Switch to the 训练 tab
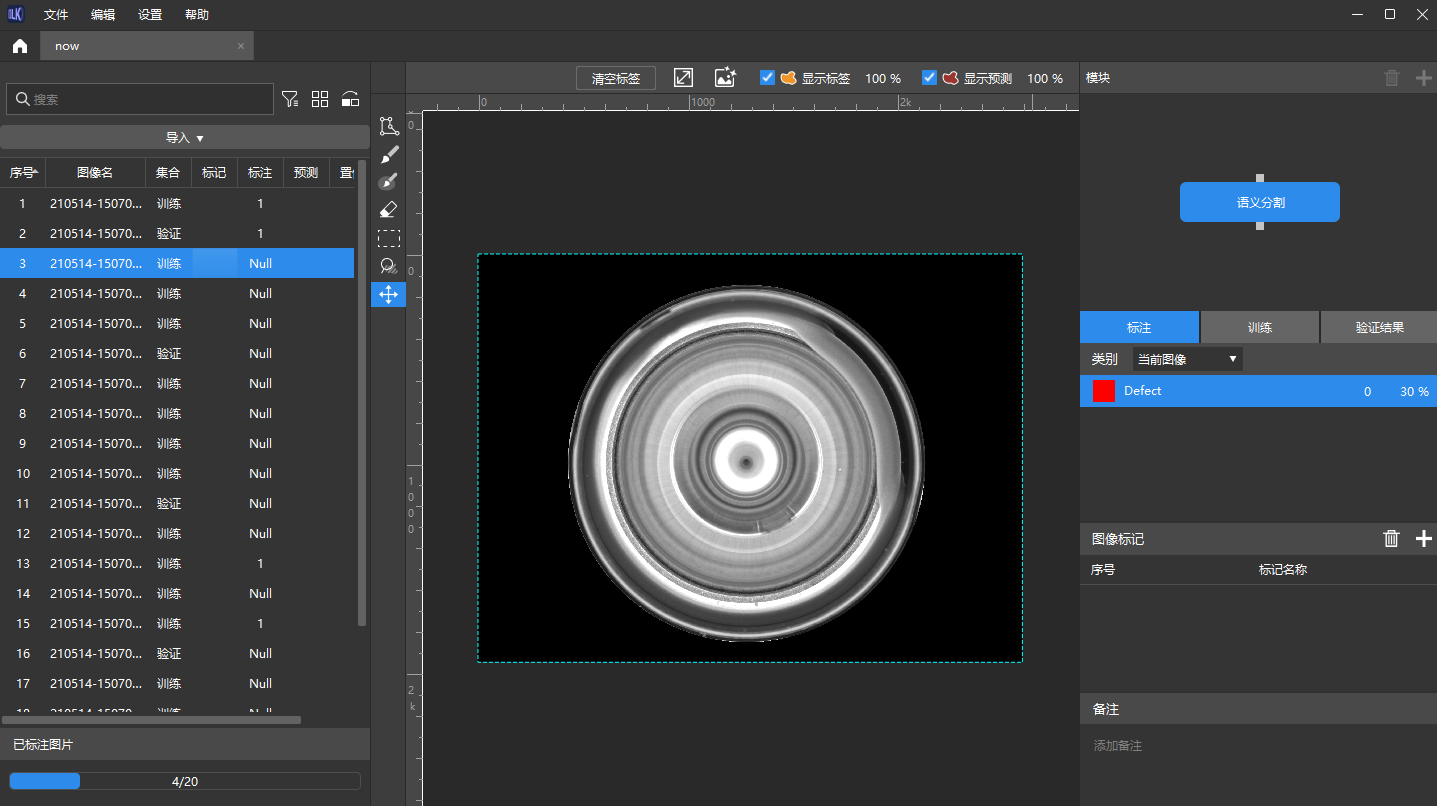The image size is (1437, 806). click(x=1260, y=327)
